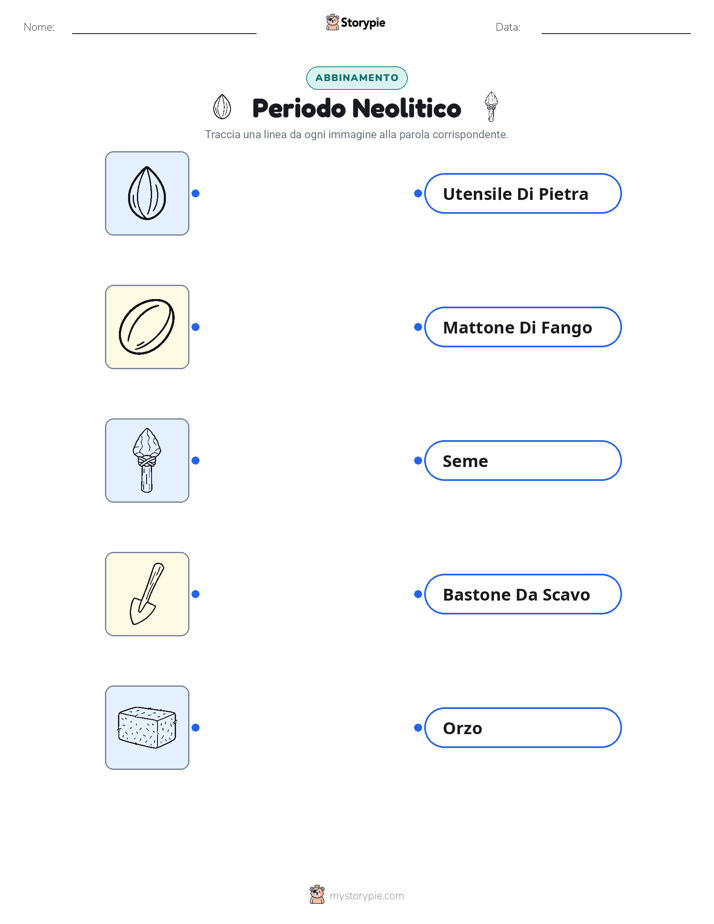Screen dimensions: 714x924
Task: Click the ABBINAMENTO badge
Action: [x=357, y=78]
